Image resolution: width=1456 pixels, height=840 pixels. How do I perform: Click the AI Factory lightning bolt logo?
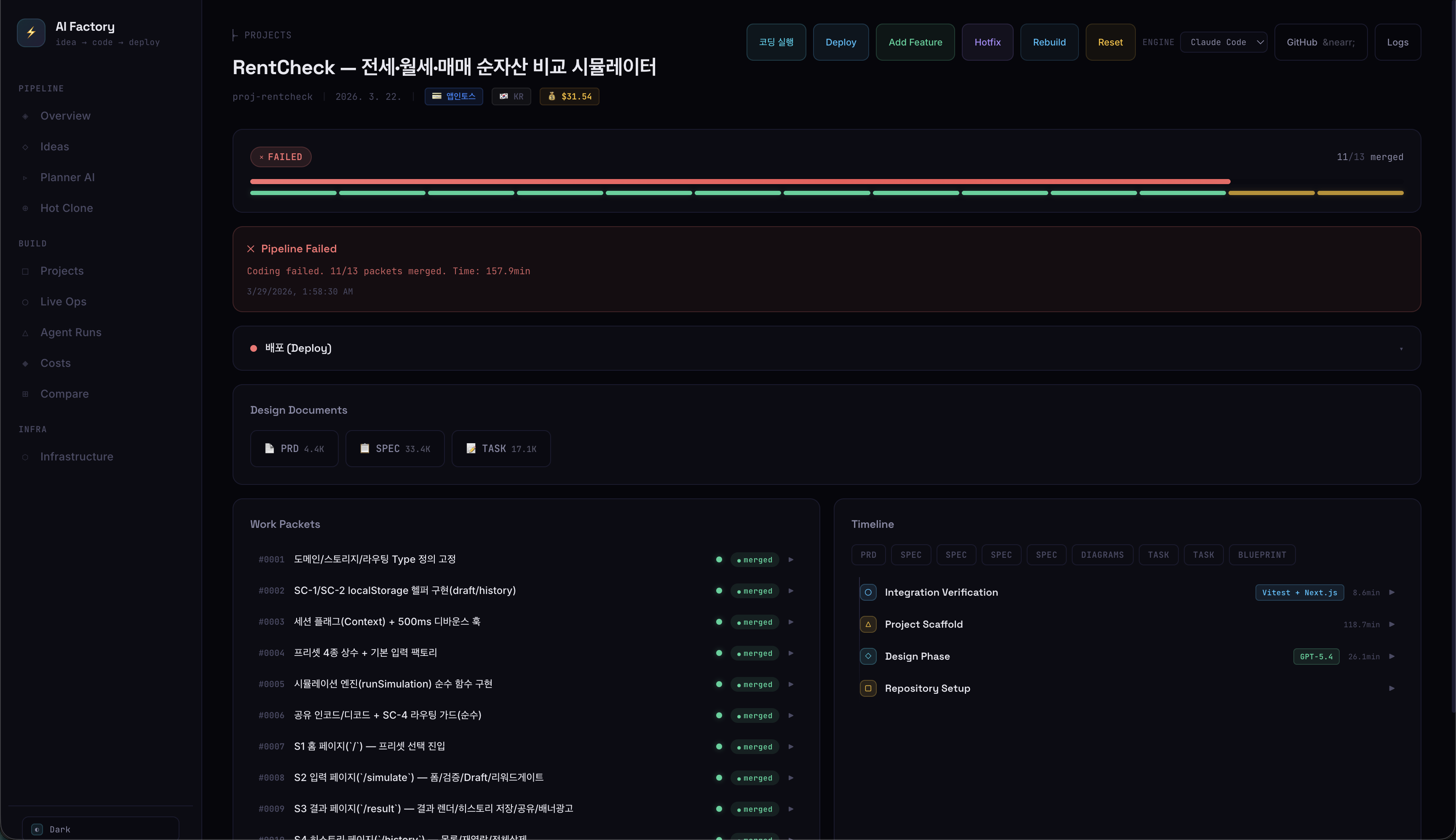31,33
